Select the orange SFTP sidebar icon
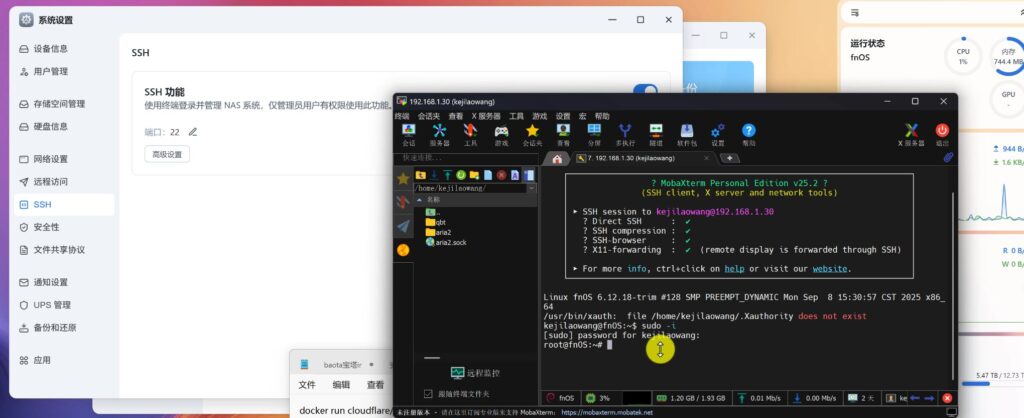The height and width of the screenshot is (418, 1024). click(x=403, y=249)
